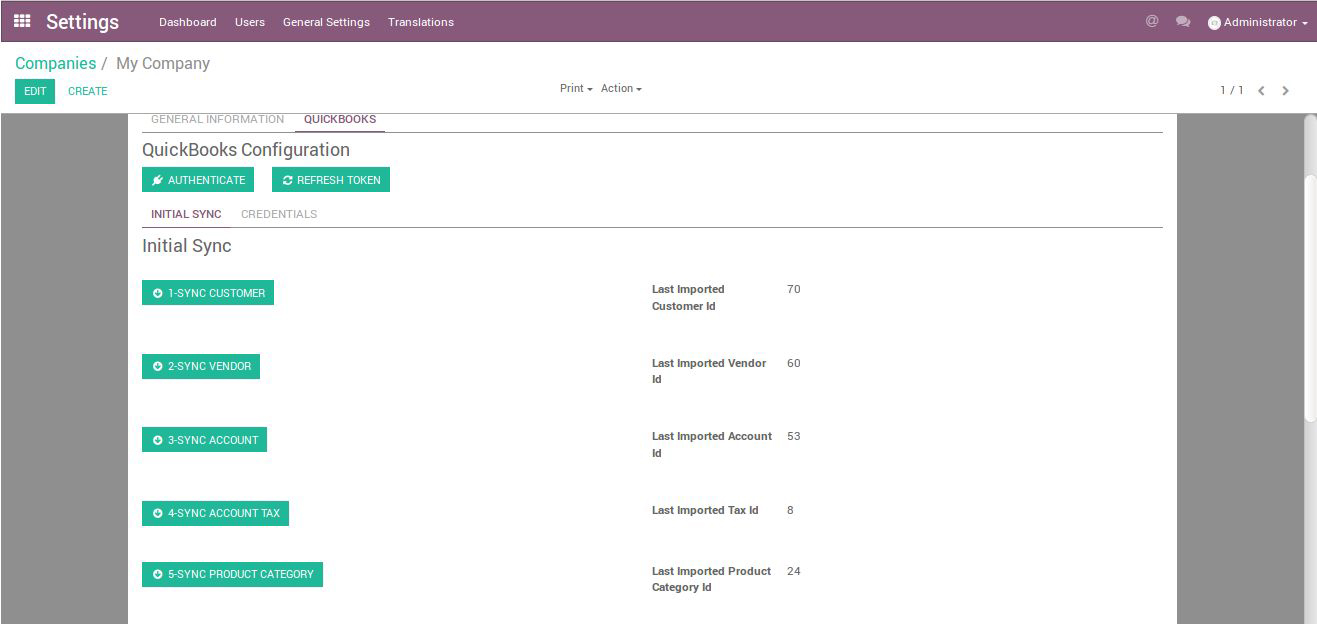Open the Translations menu
This screenshot has height=624, width=1317.
pos(421,22)
